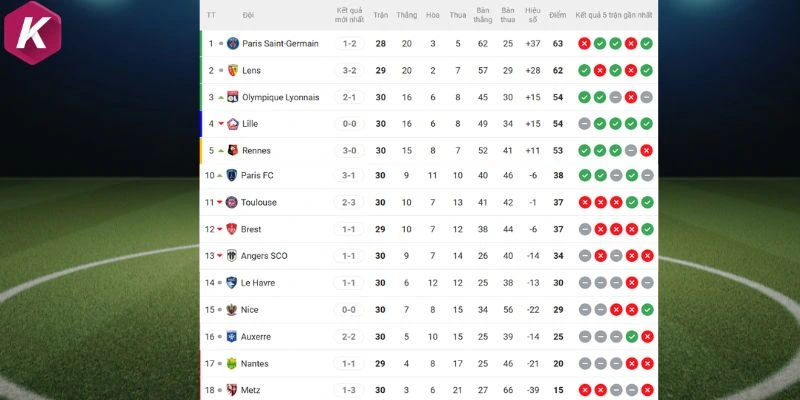The width and height of the screenshot is (800, 400).
Task: Click the Hiệu số column header
Action: 532,15
